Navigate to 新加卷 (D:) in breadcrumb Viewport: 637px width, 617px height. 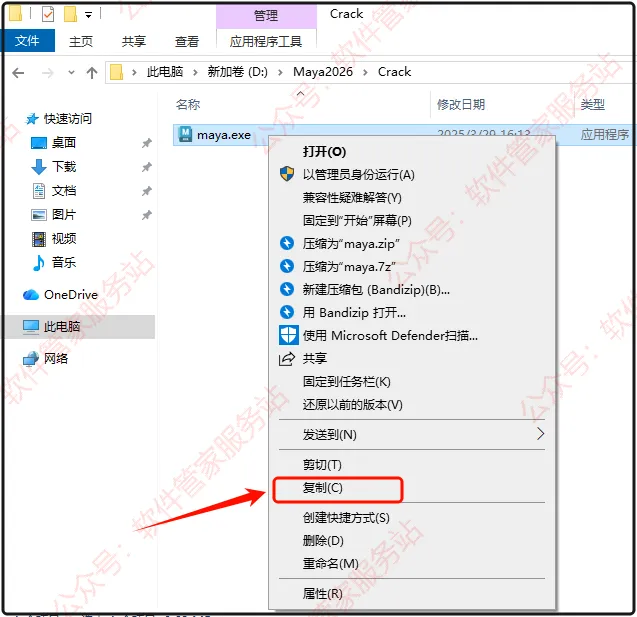(x=238, y=72)
